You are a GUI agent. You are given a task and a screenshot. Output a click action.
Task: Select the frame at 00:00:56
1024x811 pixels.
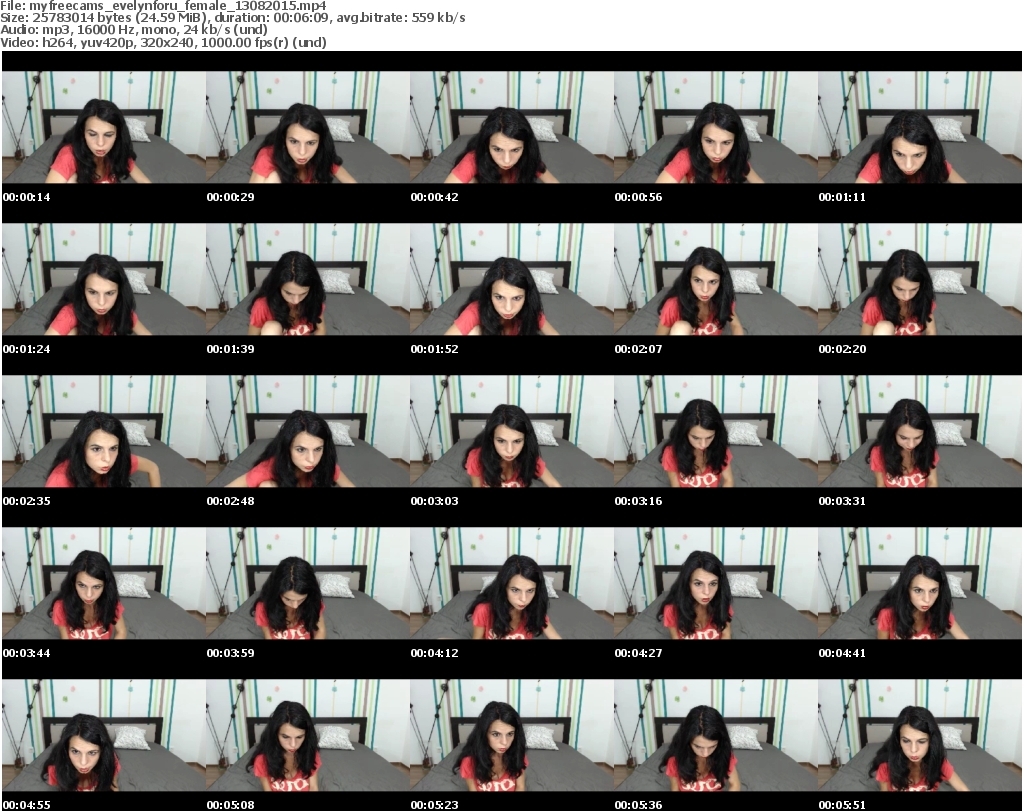(x=716, y=127)
